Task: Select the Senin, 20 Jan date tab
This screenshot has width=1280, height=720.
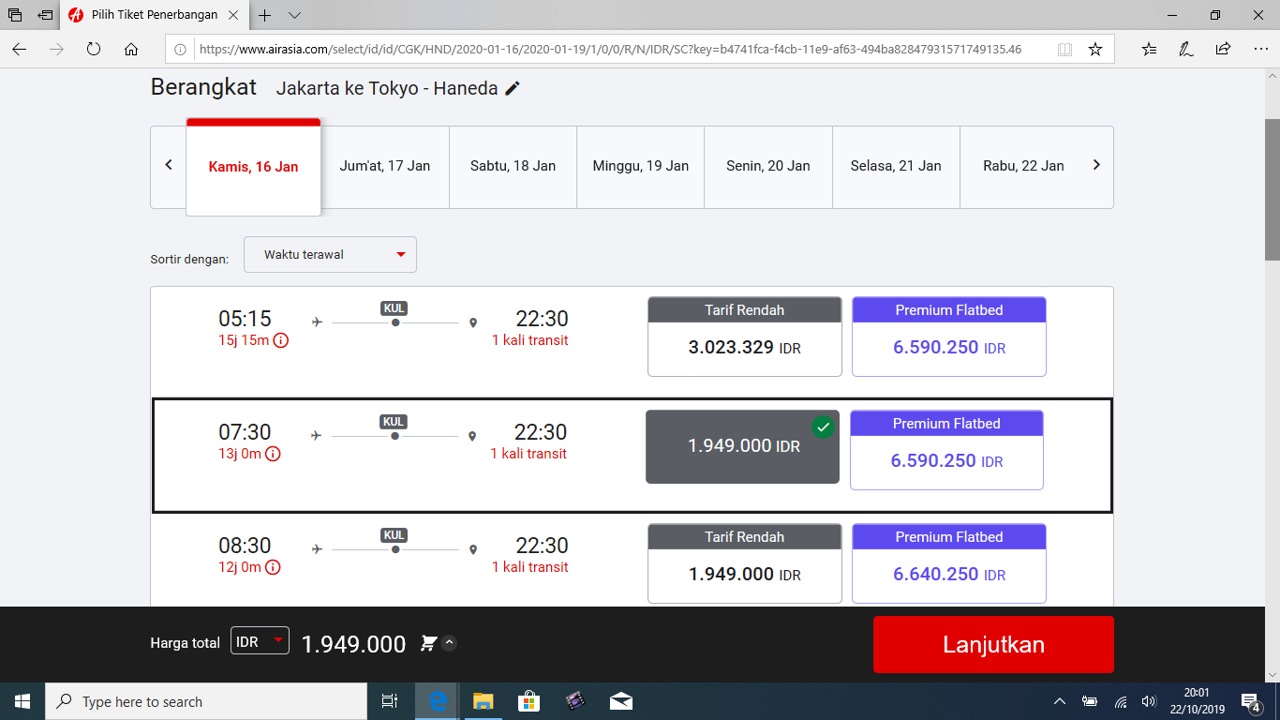Action: [x=768, y=166]
